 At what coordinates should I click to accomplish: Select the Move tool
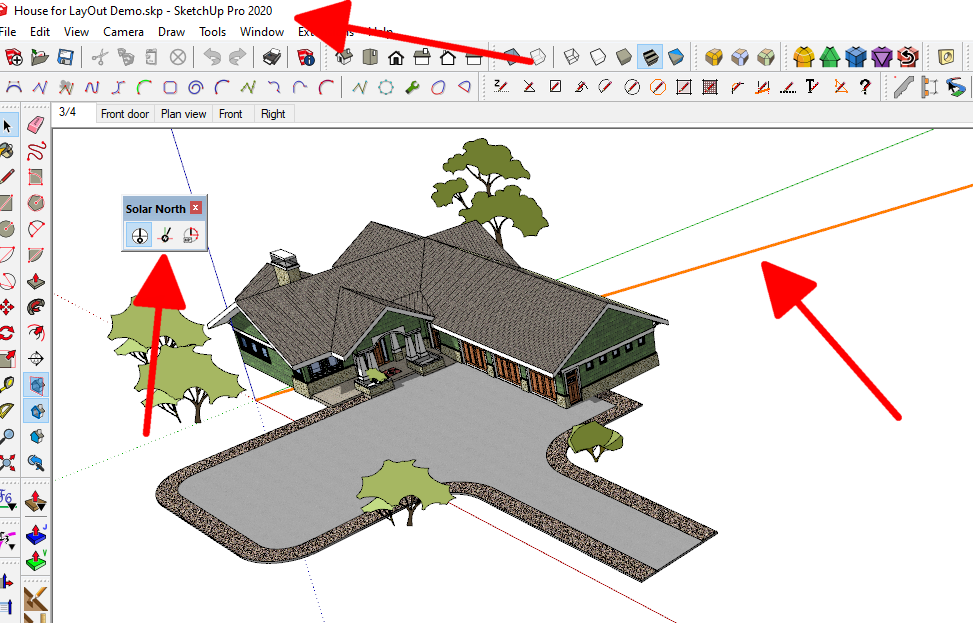[7, 307]
